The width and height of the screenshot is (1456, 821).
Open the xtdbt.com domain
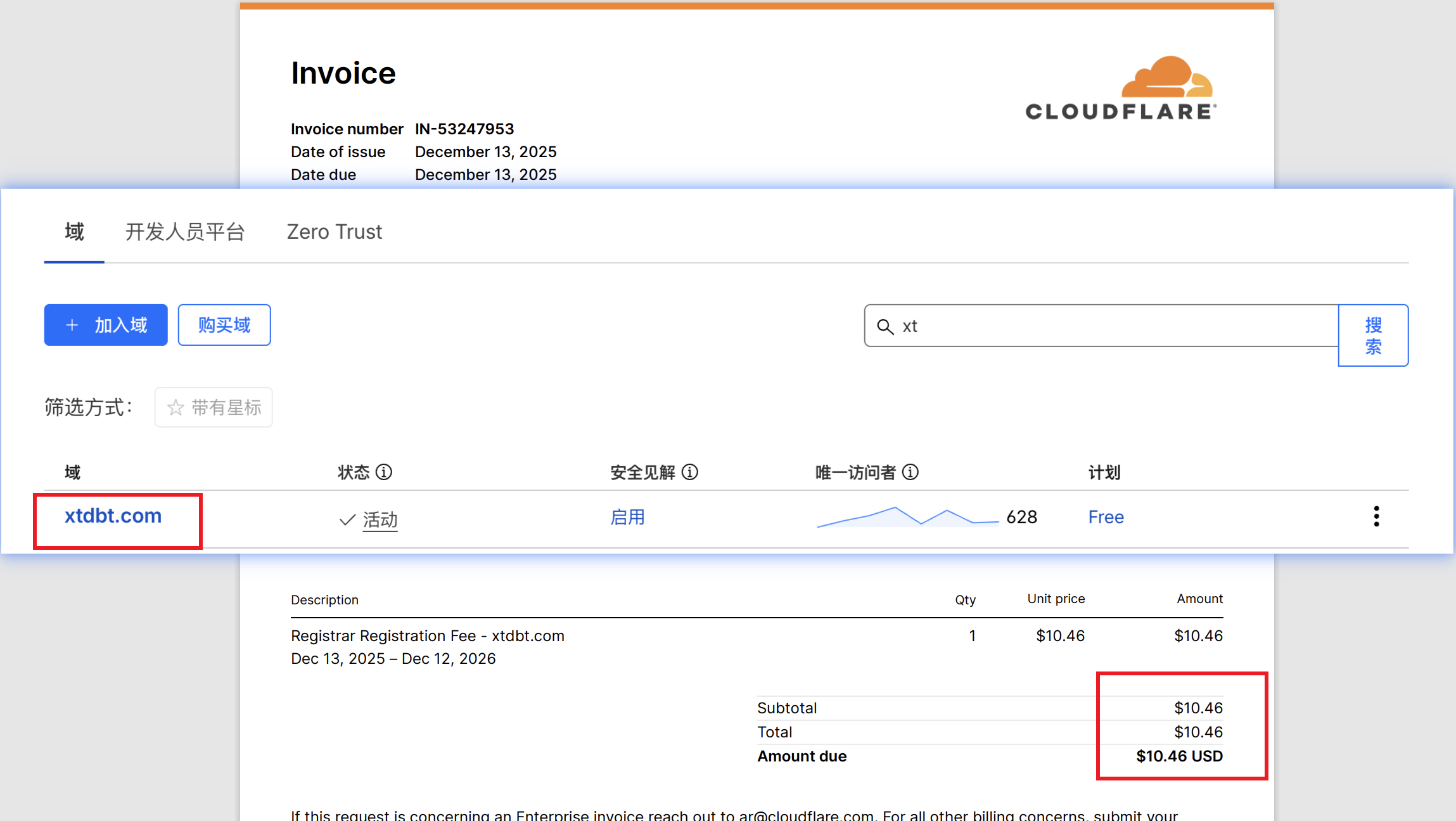[x=113, y=516]
